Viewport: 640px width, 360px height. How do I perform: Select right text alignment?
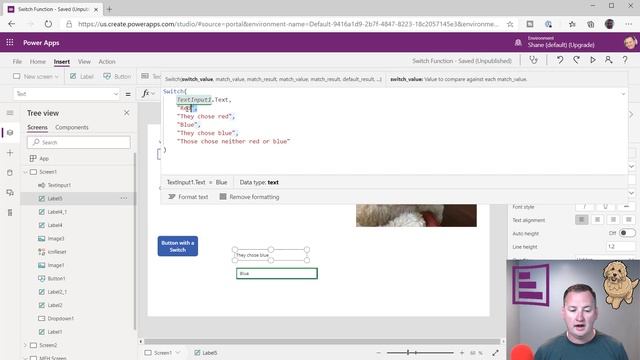click(x=613, y=220)
